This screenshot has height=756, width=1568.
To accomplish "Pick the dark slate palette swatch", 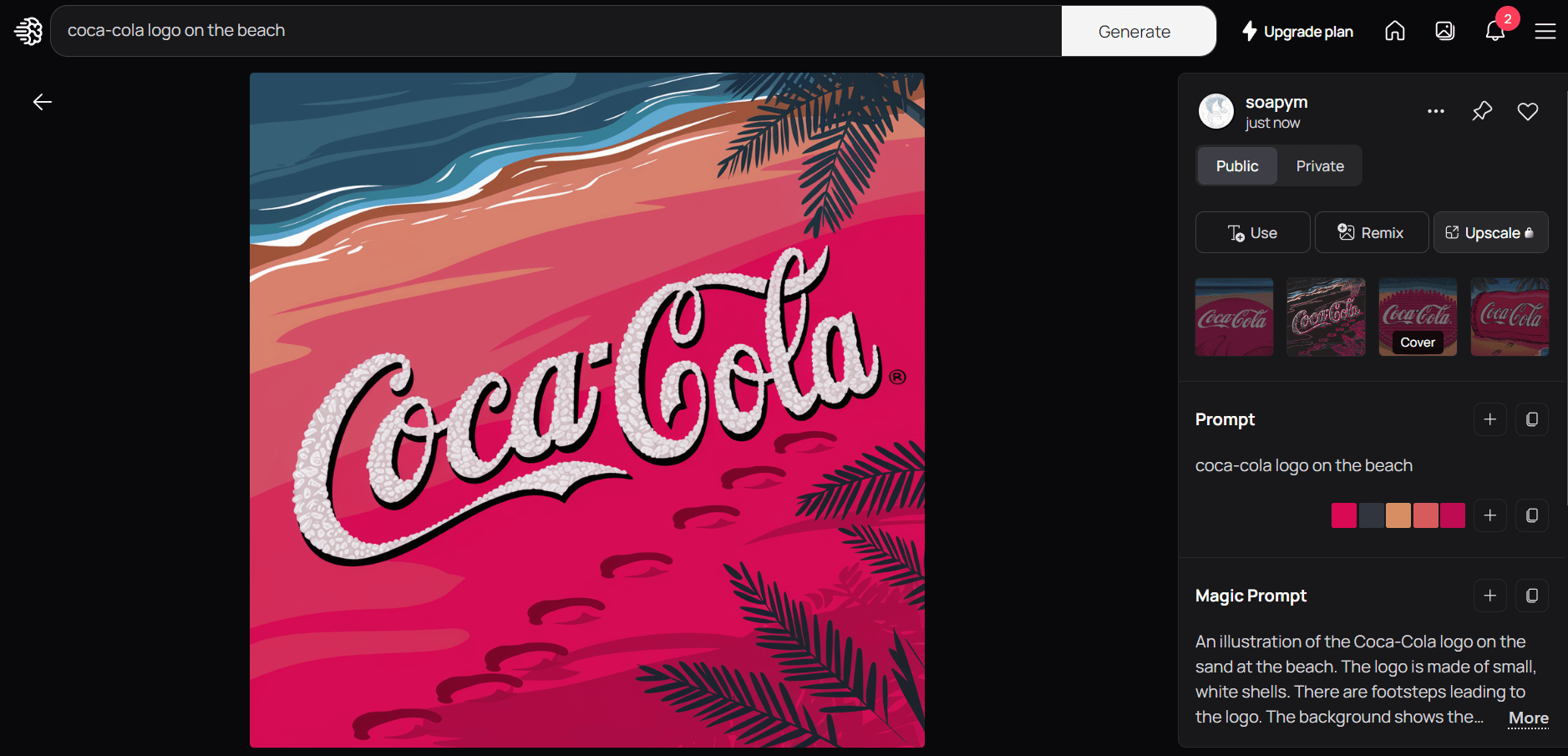I will pyautogui.click(x=1372, y=515).
